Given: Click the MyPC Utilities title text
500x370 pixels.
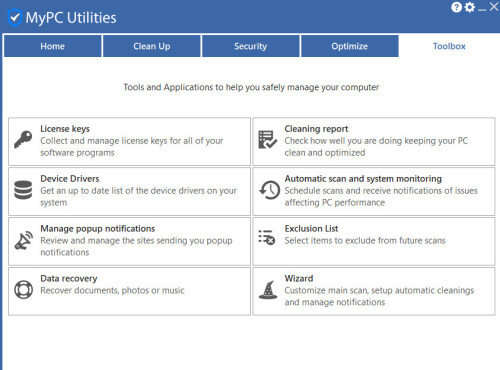Looking at the screenshot, I should point(71,18).
